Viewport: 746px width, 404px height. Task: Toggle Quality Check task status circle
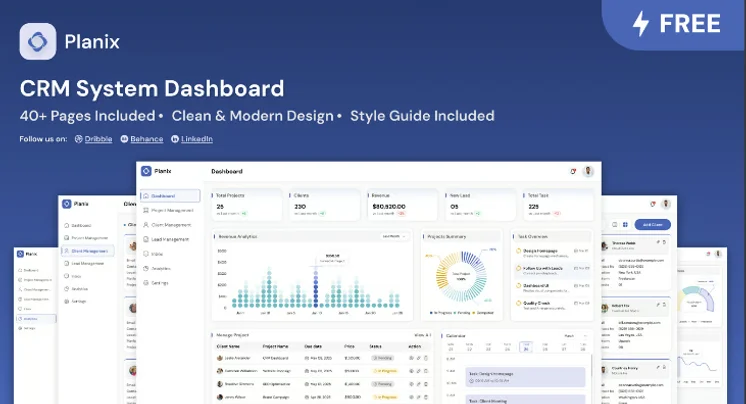pyautogui.click(x=519, y=303)
